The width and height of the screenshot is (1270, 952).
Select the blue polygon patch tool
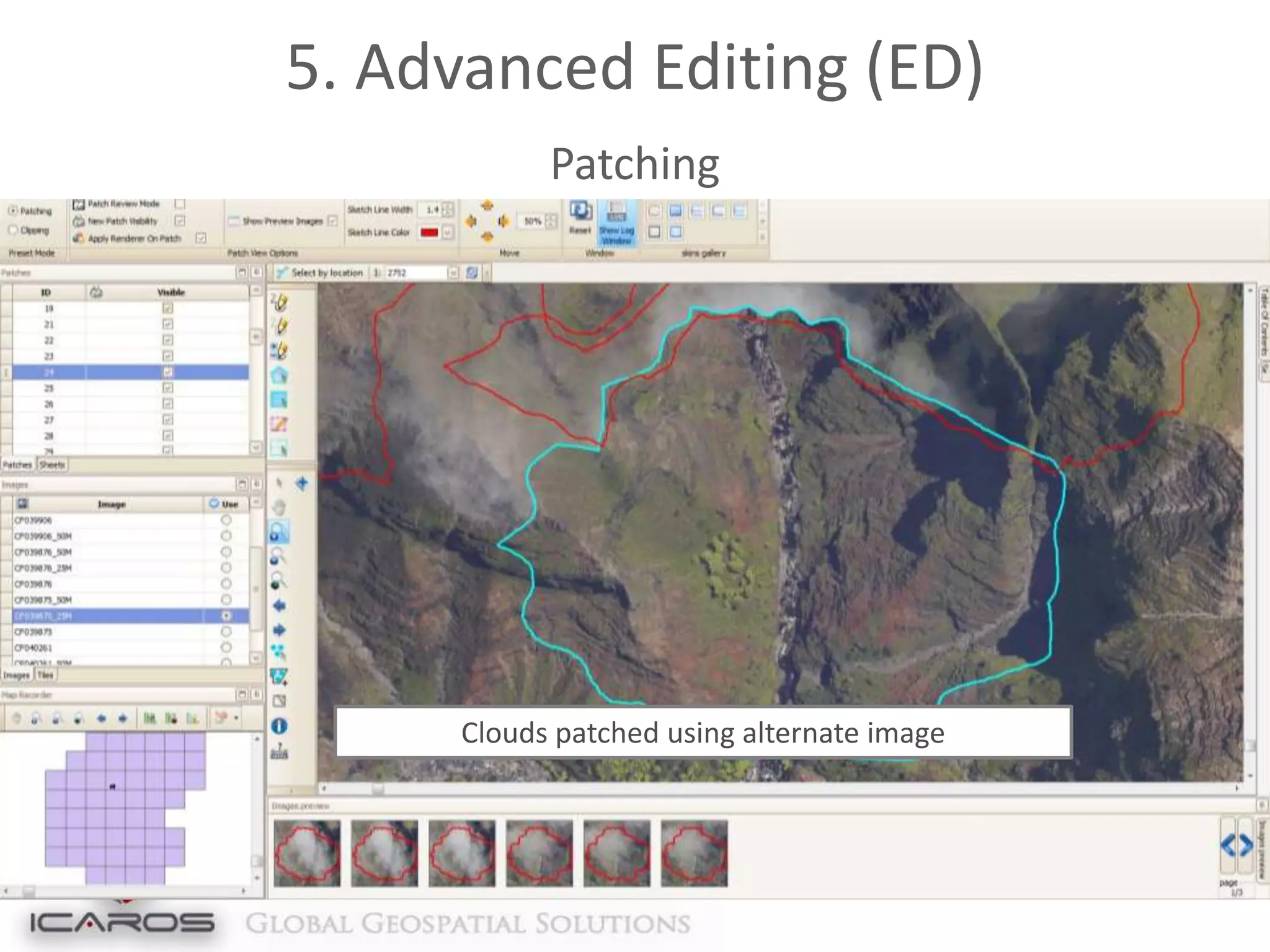click(x=280, y=375)
